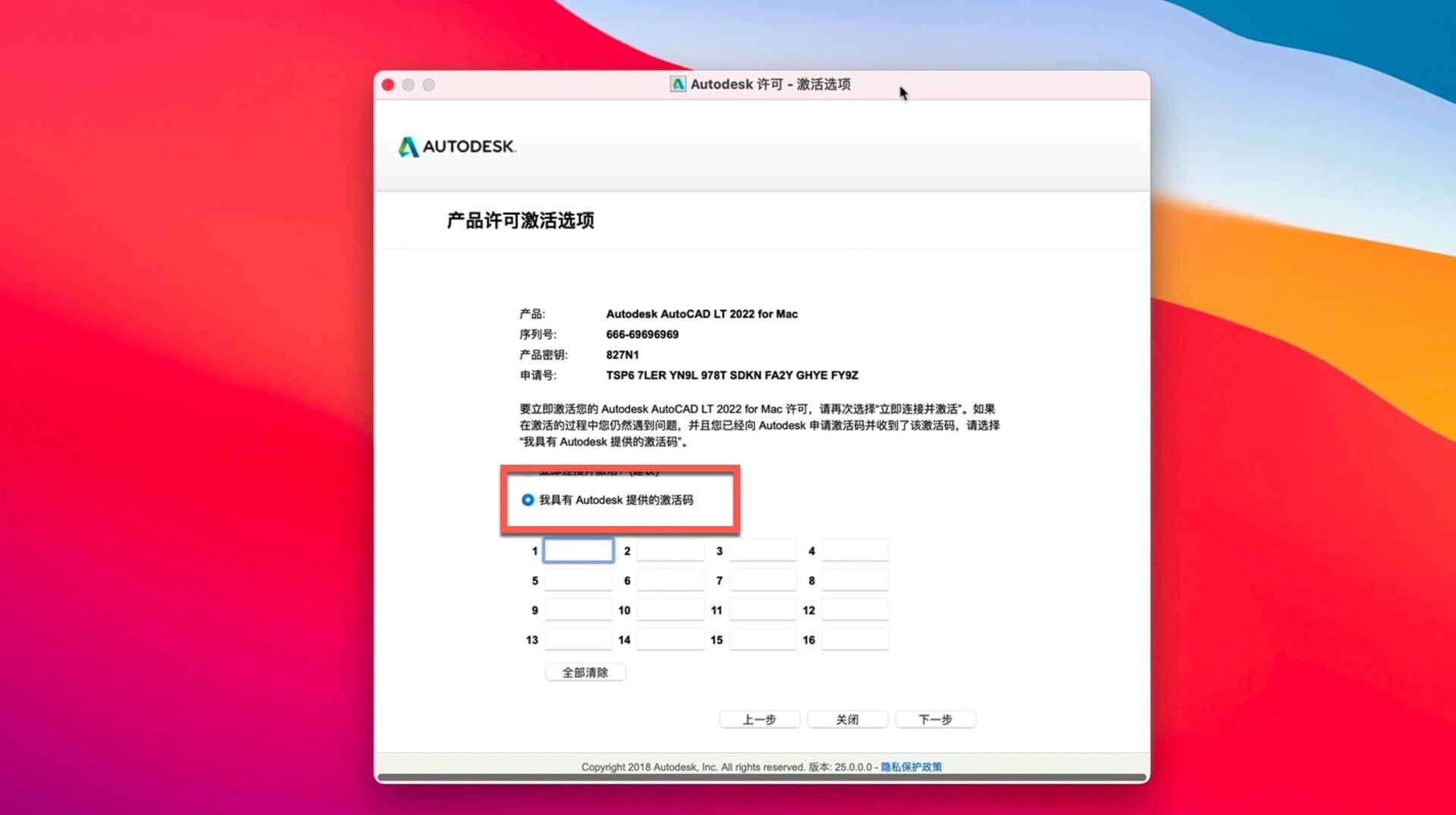Zoom the activation window using the title bar button
The height and width of the screenshot is (815, 1456).
pos(429,85)
